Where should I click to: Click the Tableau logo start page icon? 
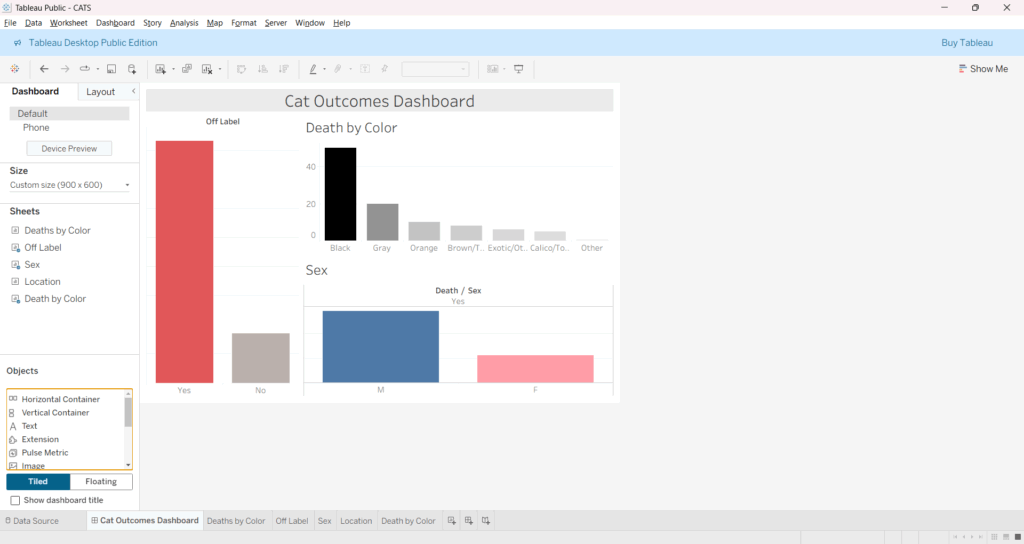click(14, 69)
